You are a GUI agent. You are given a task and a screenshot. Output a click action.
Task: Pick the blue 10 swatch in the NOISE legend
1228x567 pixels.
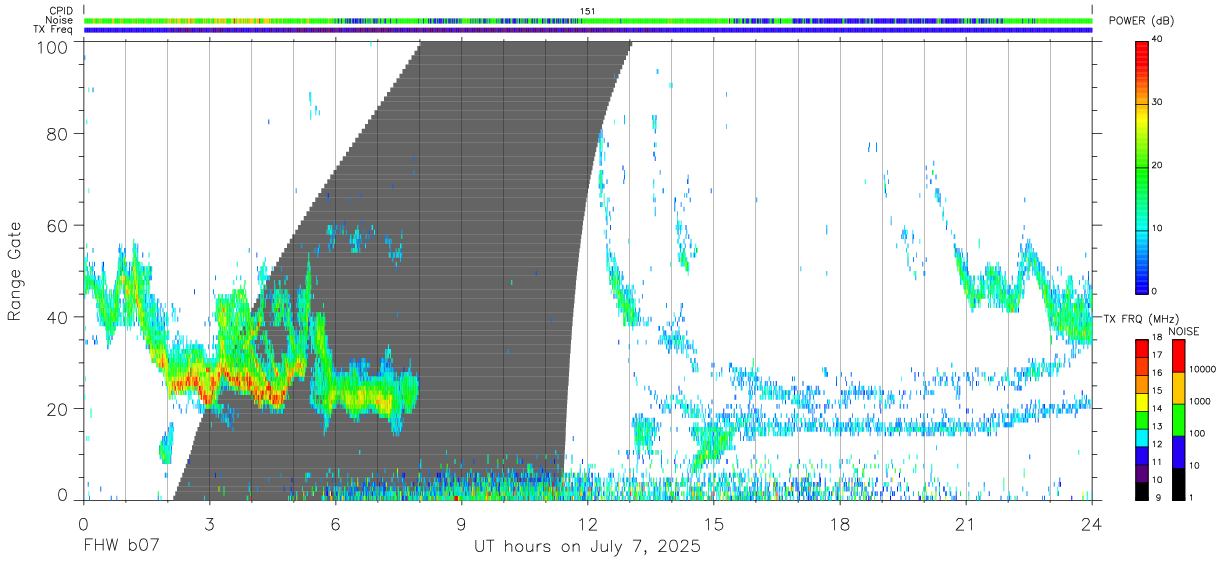[x=1178, y=452]
